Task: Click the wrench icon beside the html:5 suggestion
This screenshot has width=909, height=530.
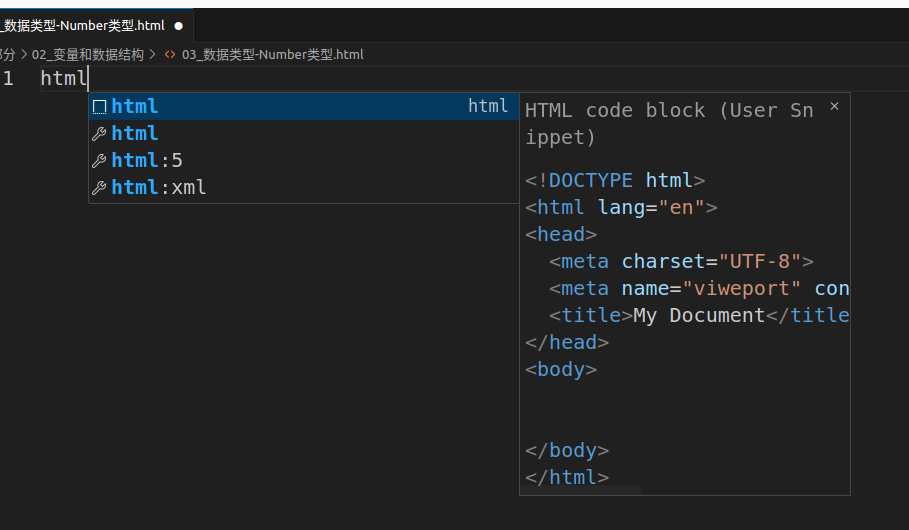Action: coord(99,161)
